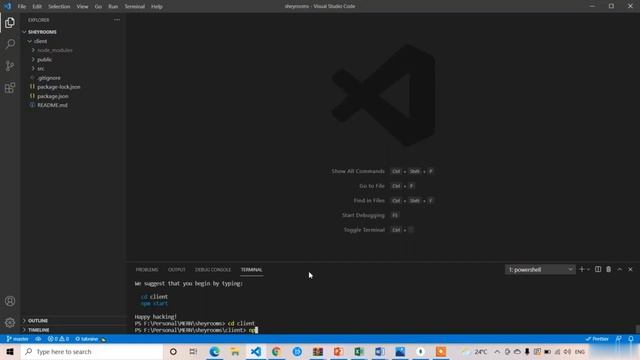Open launch profile dropdown next to plus

[x=588, y=269]
